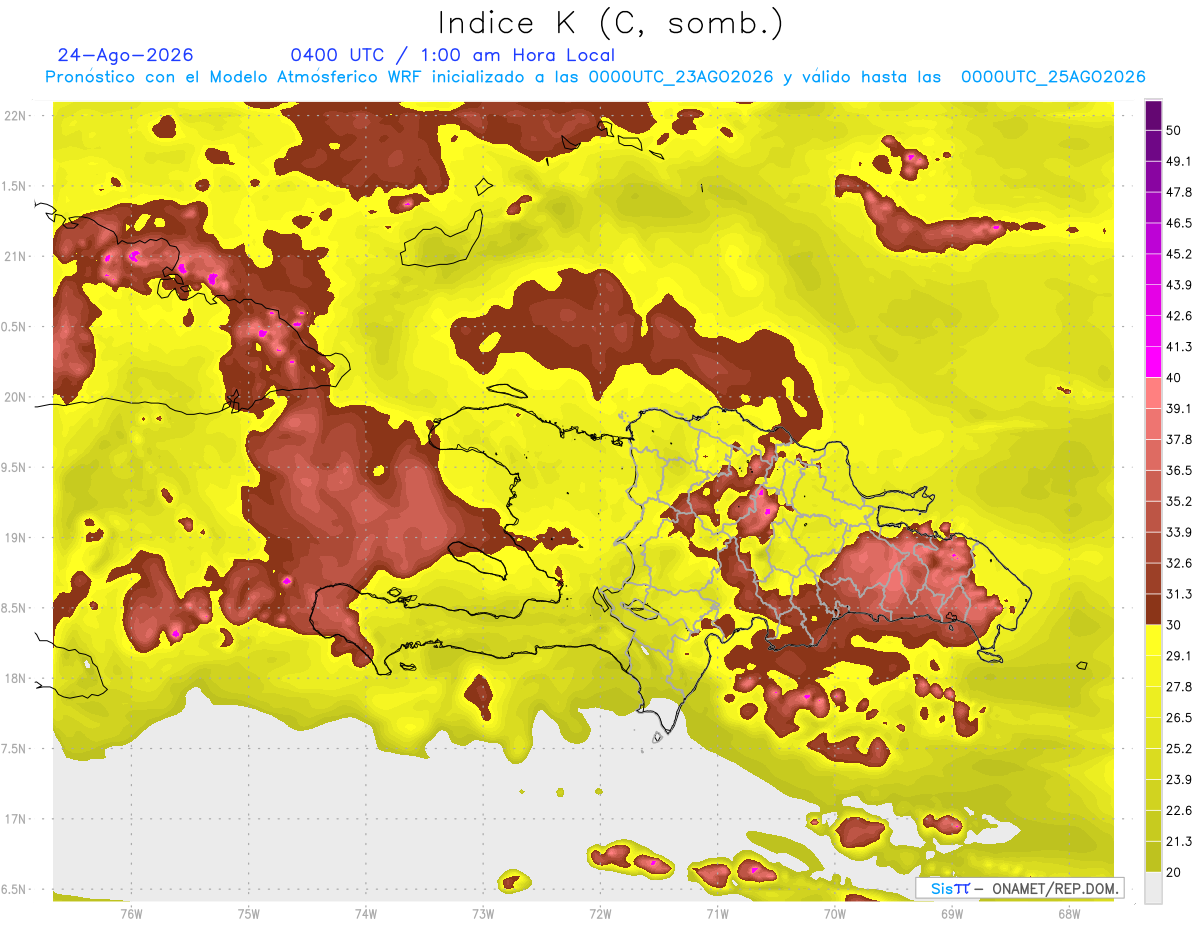This screenshot has height=927, width=1200.
Task: Click the colorbar value "33.9"
Action: [x=1179, y=532]
